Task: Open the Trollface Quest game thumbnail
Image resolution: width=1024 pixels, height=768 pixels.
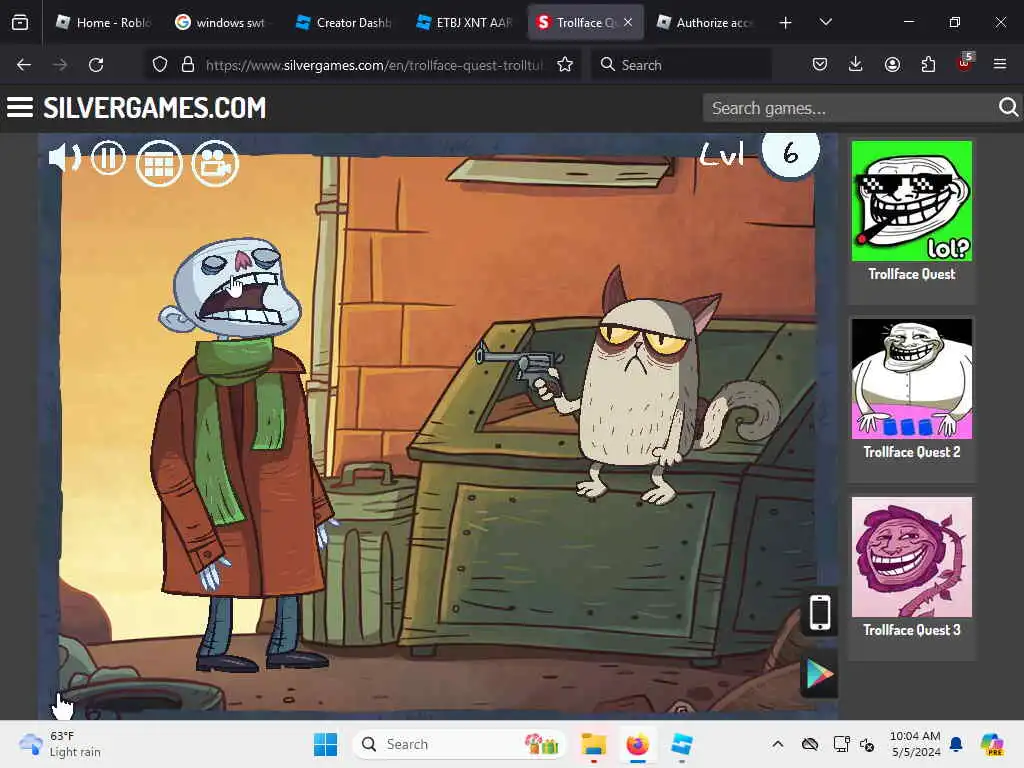Action: pos(912,201)
